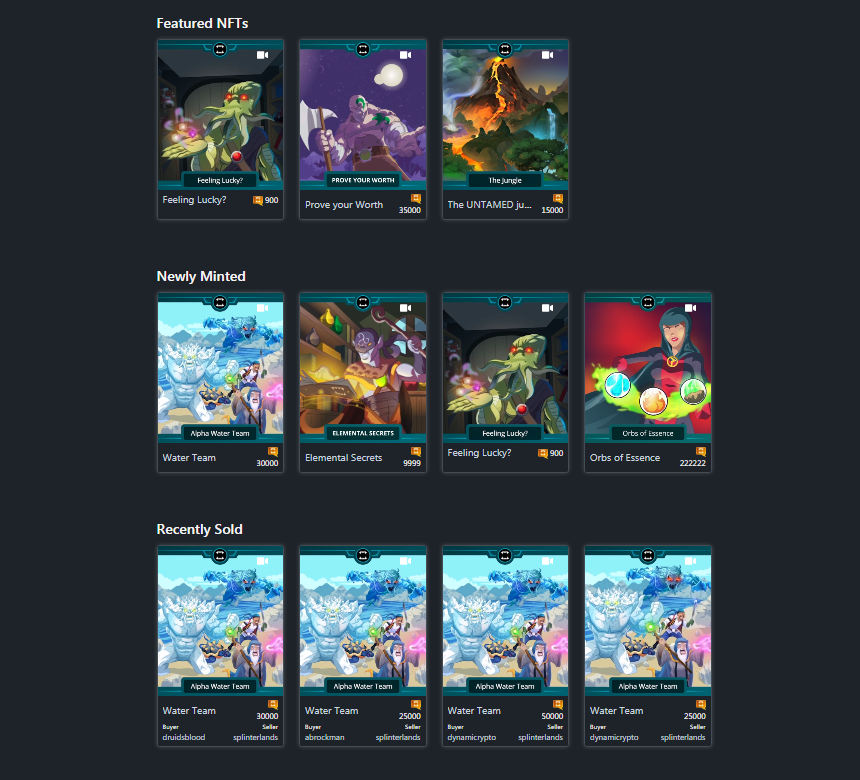Click video icon on Elemental Secrets card

click(405, 308)
